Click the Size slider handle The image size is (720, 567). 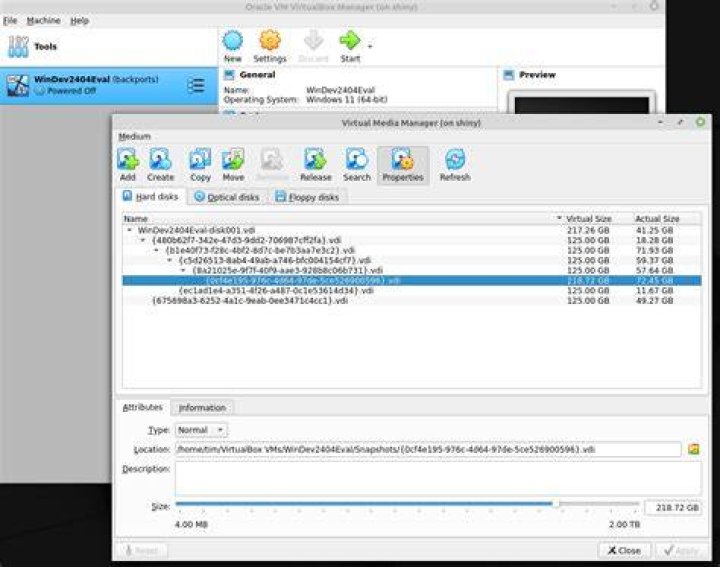click(x=555, y=504)
